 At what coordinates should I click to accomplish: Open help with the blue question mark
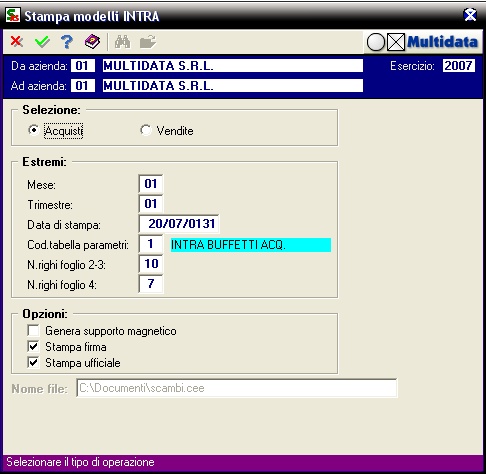pyautogui.click(x=67, y=42)
